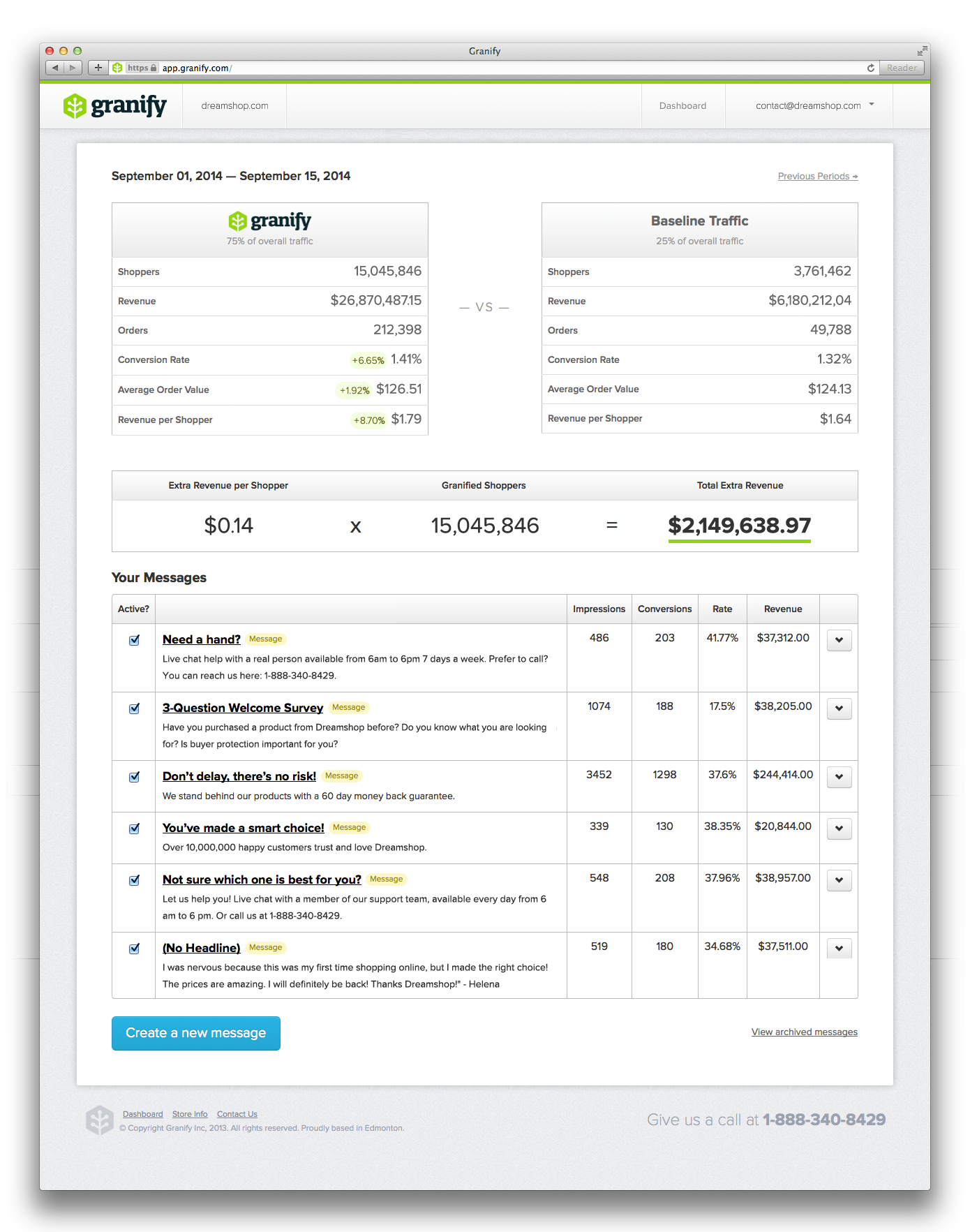970x1232 pixels.
Task: Toggle checkbox for You've made a smart choice!
Action: 135,829
